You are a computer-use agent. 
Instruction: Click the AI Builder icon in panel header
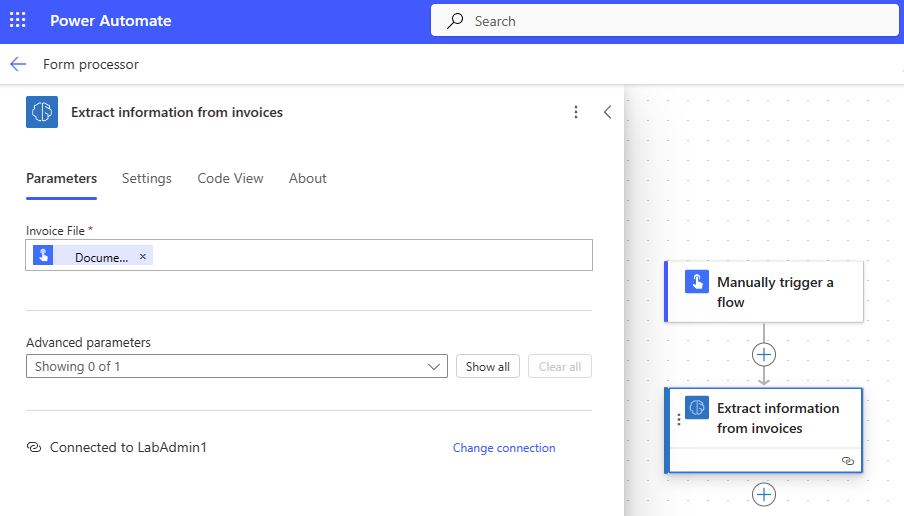pos(42,112)
